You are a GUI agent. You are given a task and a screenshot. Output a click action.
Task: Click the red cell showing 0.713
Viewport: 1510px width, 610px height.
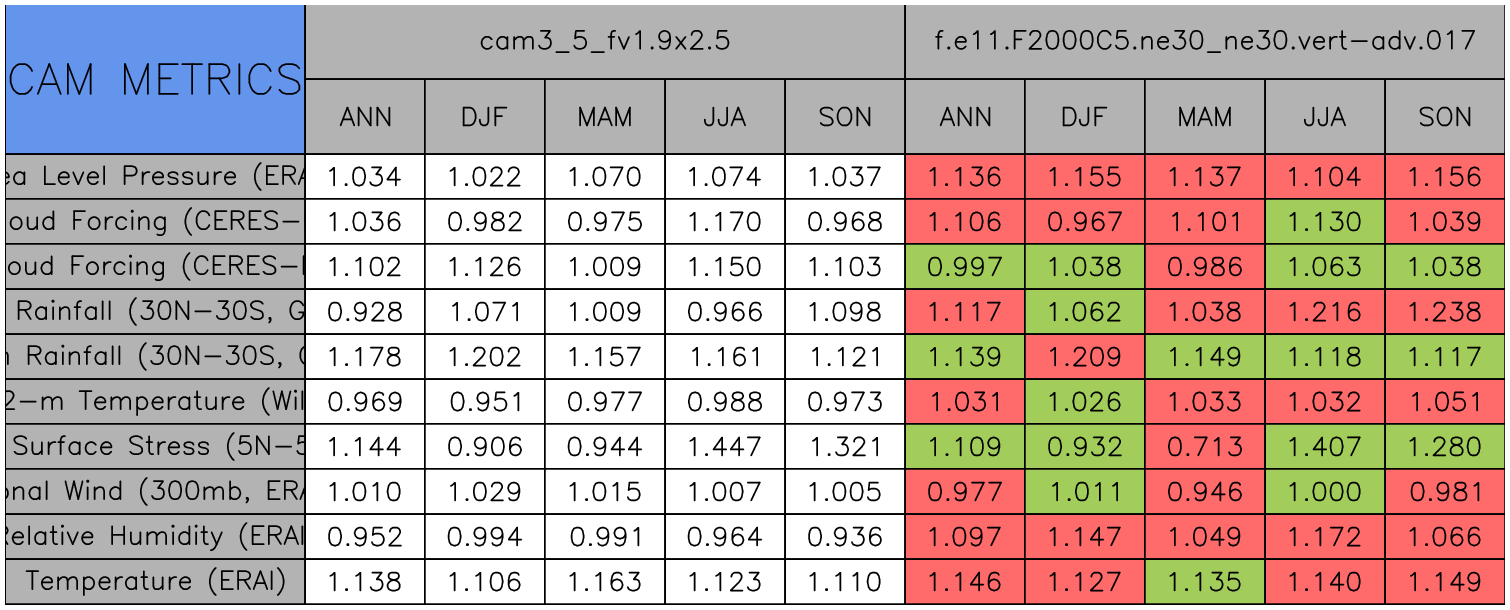tap(1205, 446)
